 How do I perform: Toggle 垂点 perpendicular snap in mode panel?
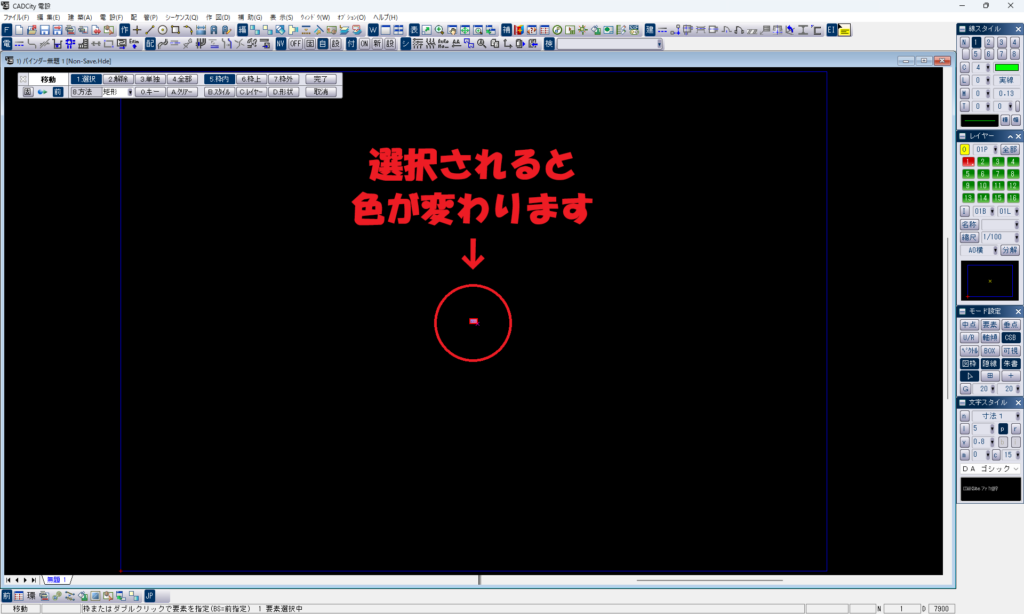(1010, 325)
